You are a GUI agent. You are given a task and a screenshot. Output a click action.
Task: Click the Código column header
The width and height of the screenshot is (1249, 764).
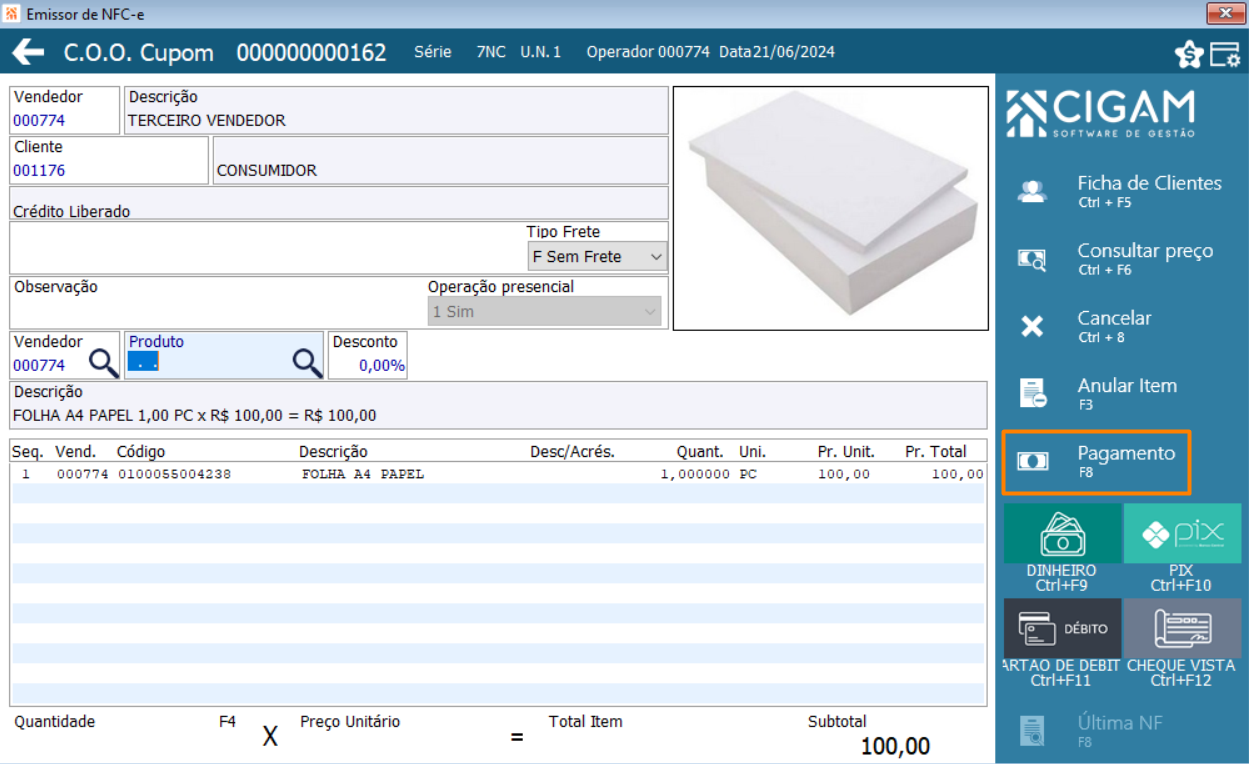[141, 452]
